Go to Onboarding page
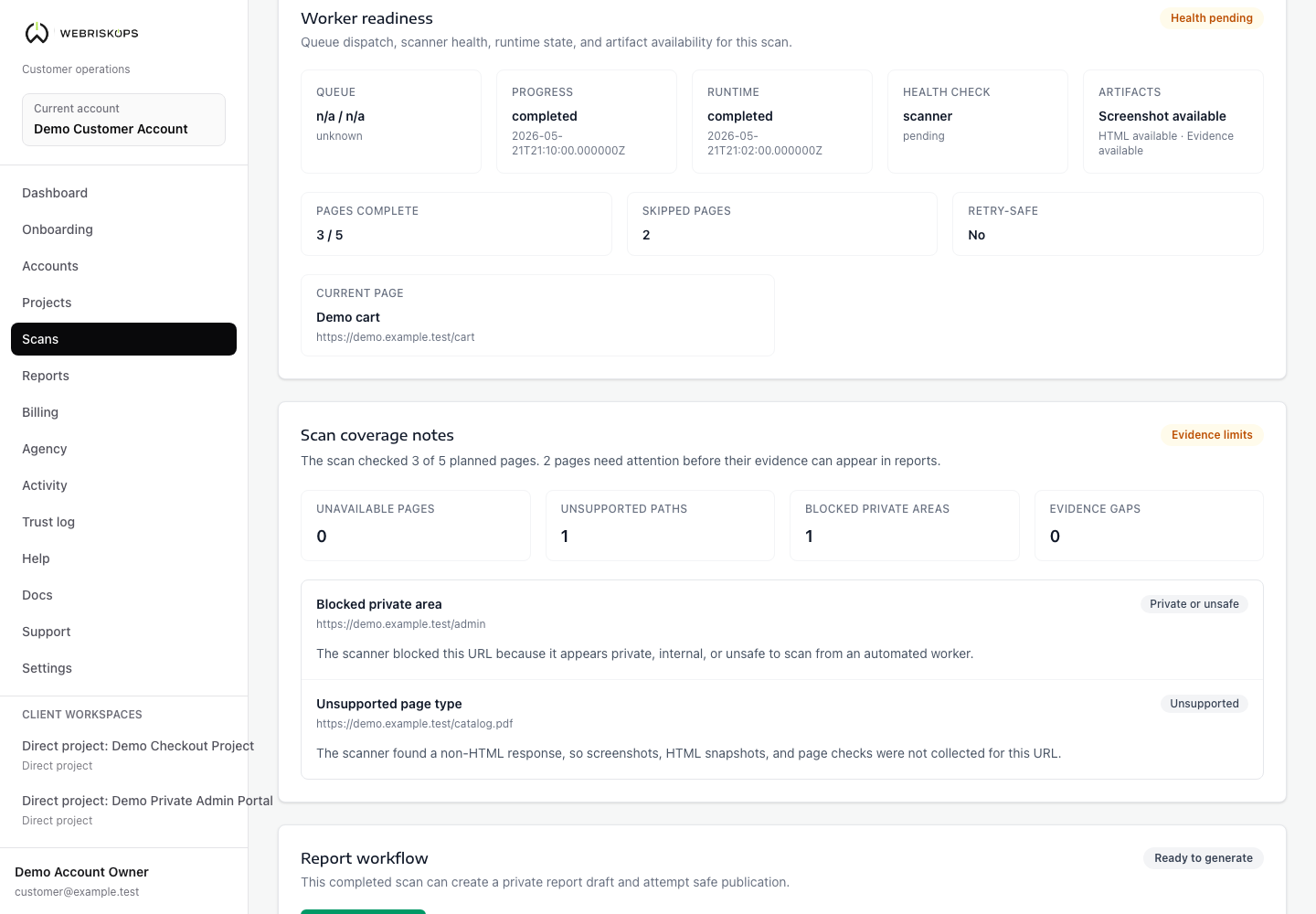 click(123, 229)
